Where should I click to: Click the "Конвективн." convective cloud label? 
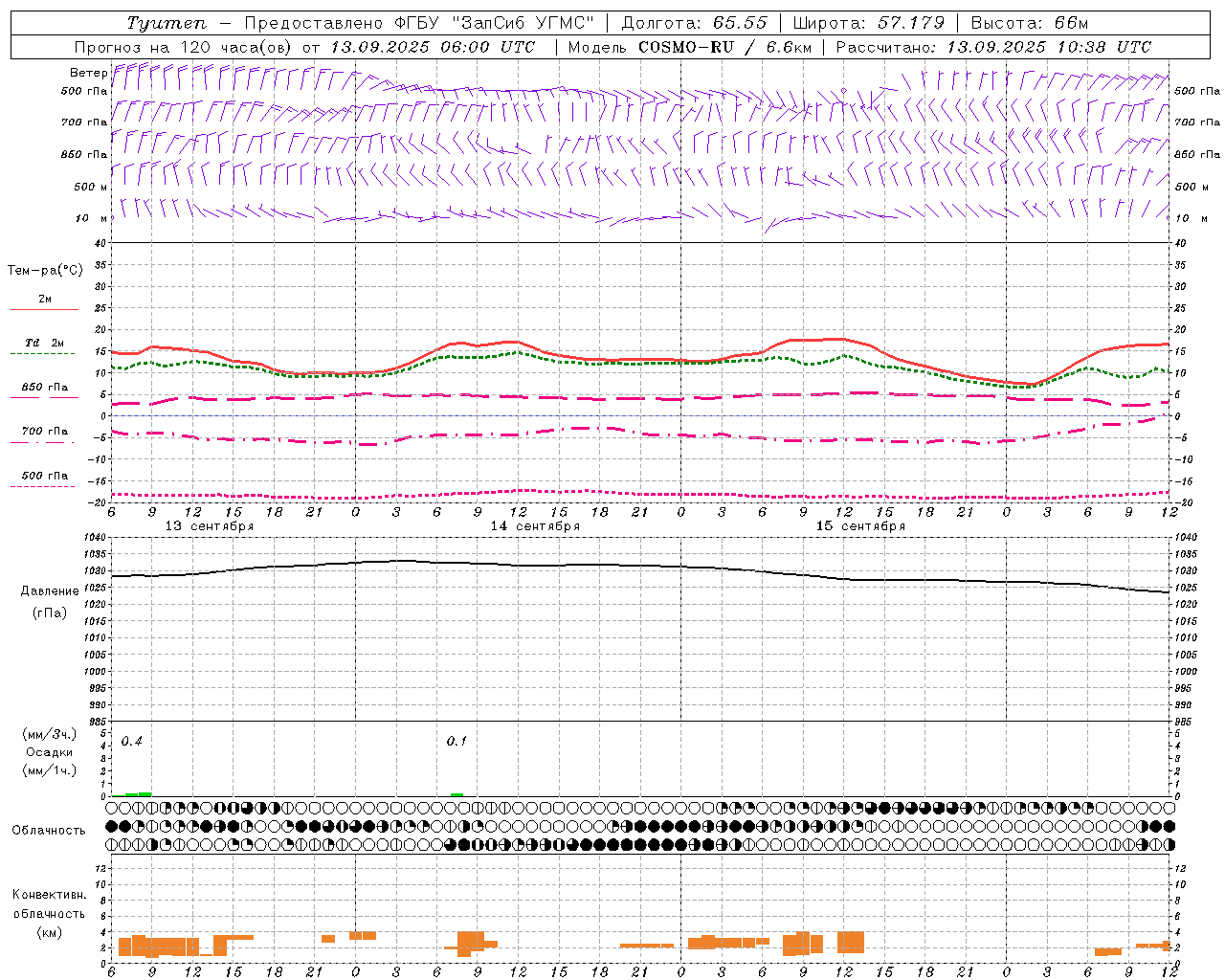click(x=50, y=895)
